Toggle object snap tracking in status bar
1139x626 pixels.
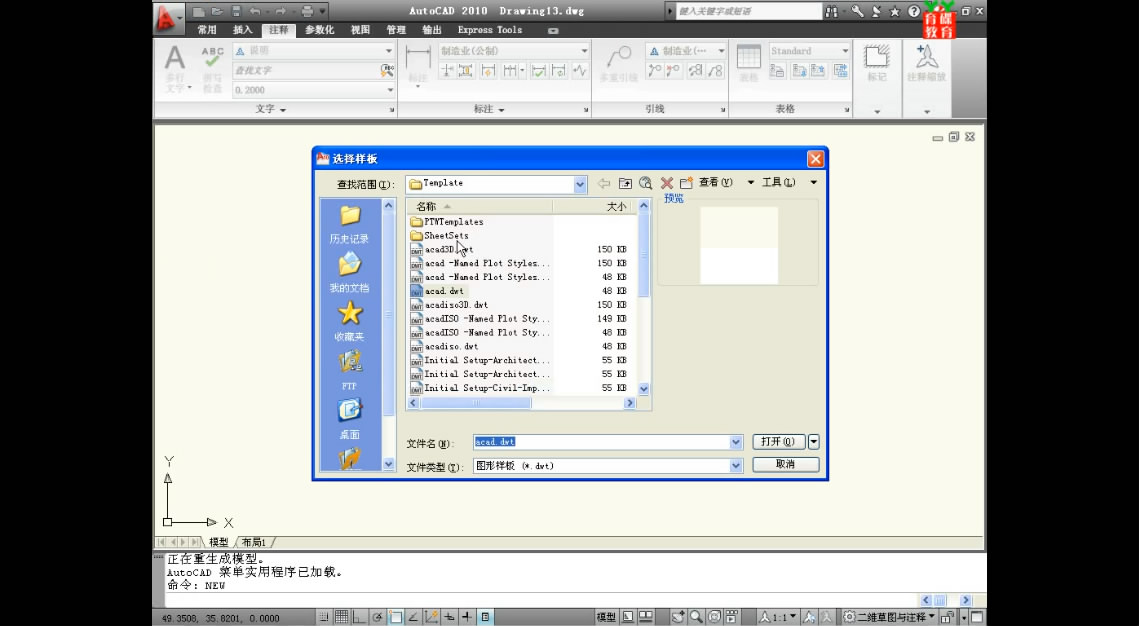click(x=413, y=617)
